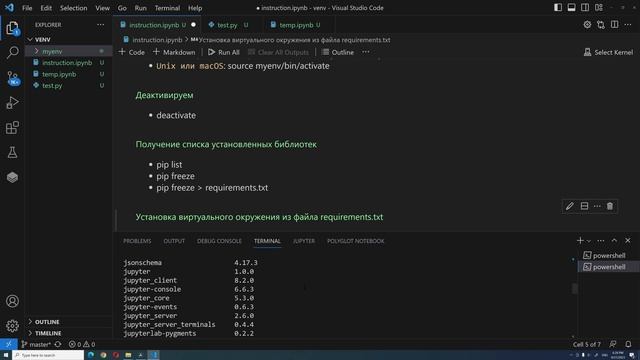The image size is (640, 360).
Task: Click the remote window indicator in status bar
Action: 9,344
